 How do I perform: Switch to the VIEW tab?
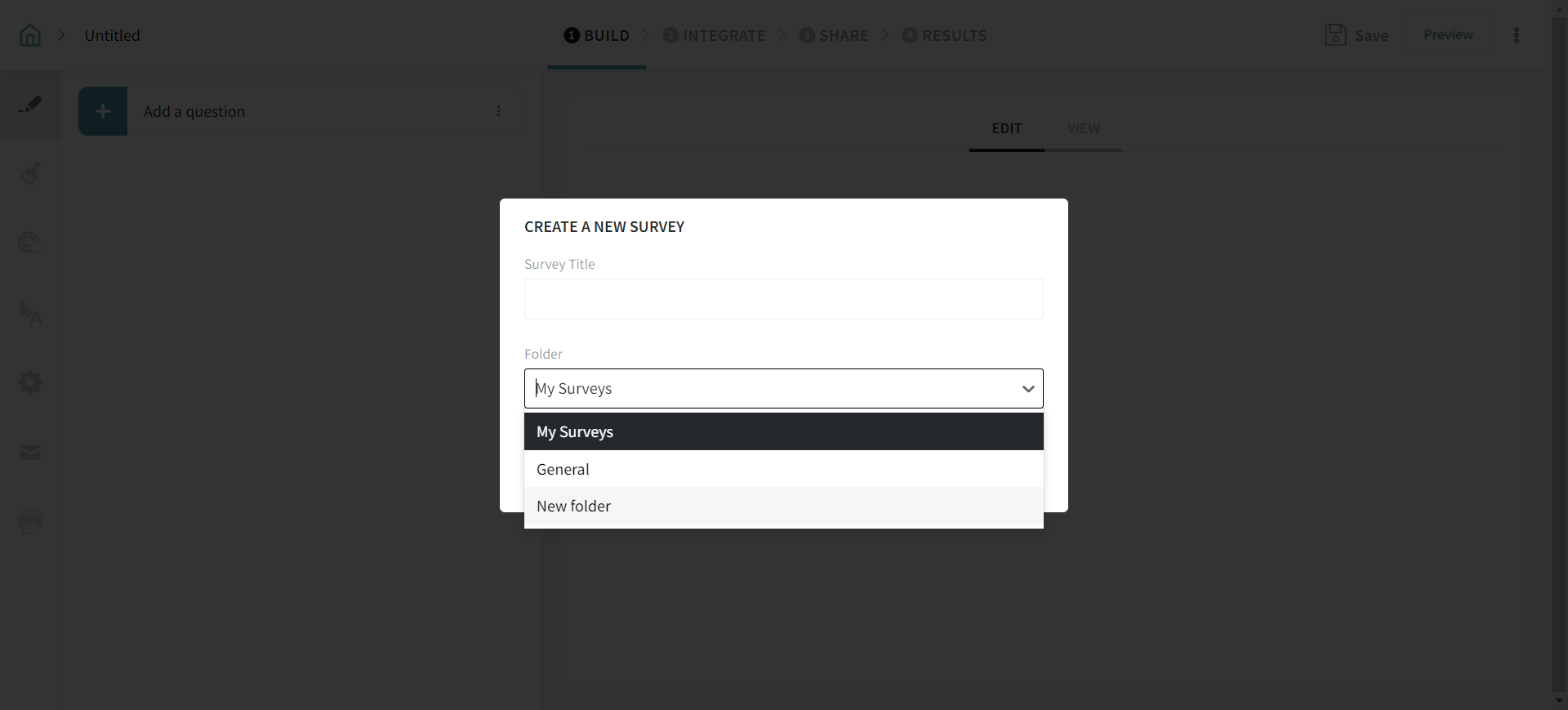pos(1083,129)
